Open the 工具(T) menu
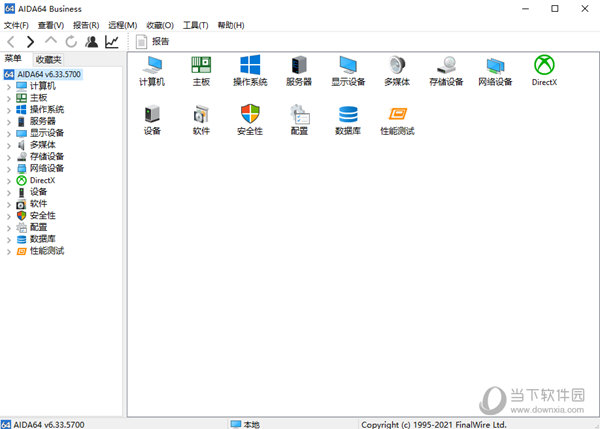Screen dimensions: 600x429 [196, 25]
